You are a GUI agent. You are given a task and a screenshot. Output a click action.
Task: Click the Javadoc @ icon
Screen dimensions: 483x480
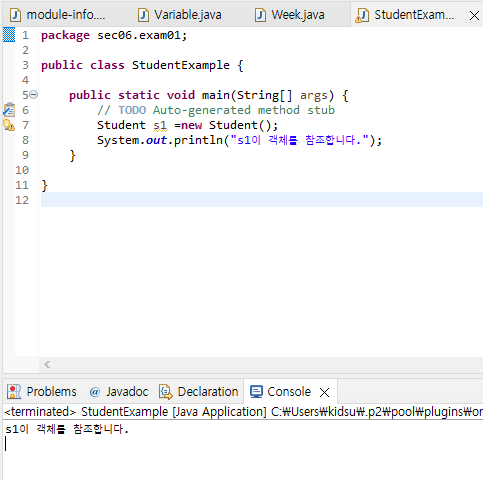click(x=95, y=392)
